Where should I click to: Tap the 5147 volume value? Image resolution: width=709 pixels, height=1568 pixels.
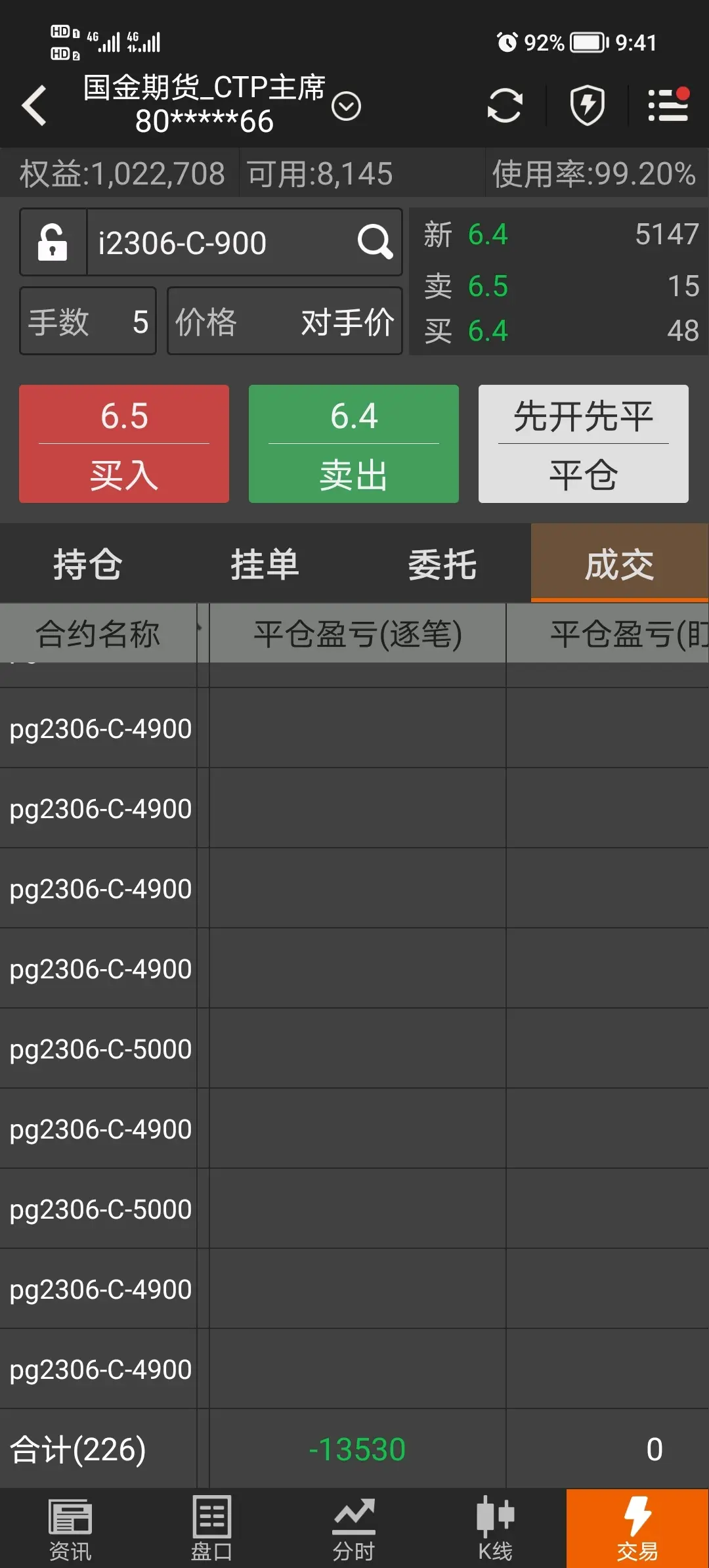click(x=667, y=234)
